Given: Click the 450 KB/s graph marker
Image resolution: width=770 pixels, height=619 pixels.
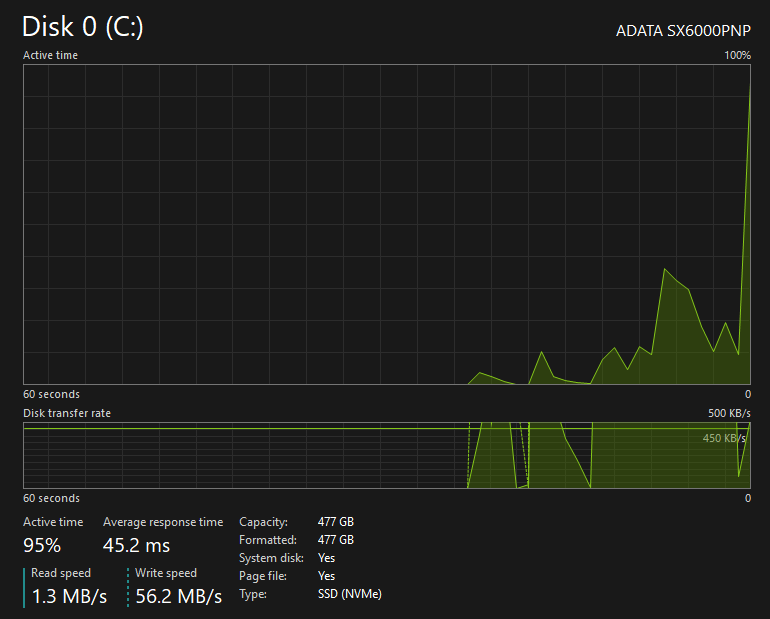Looking at the screenshot, I should click(724, 438).
